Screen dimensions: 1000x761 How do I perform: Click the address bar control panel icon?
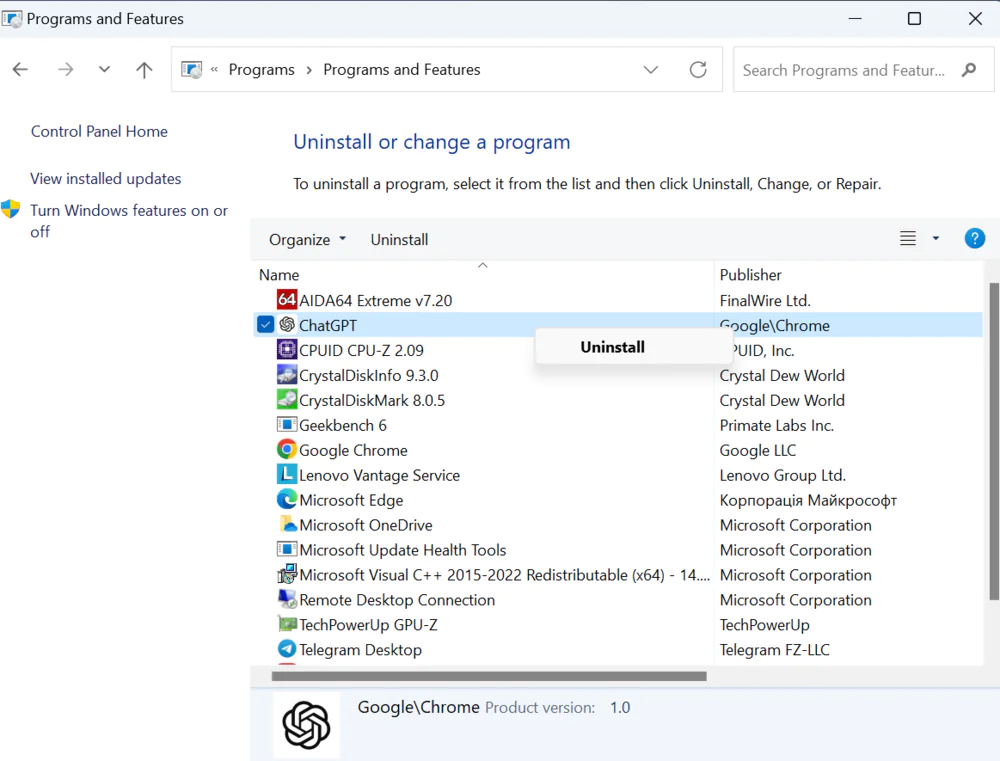(191, 69)
